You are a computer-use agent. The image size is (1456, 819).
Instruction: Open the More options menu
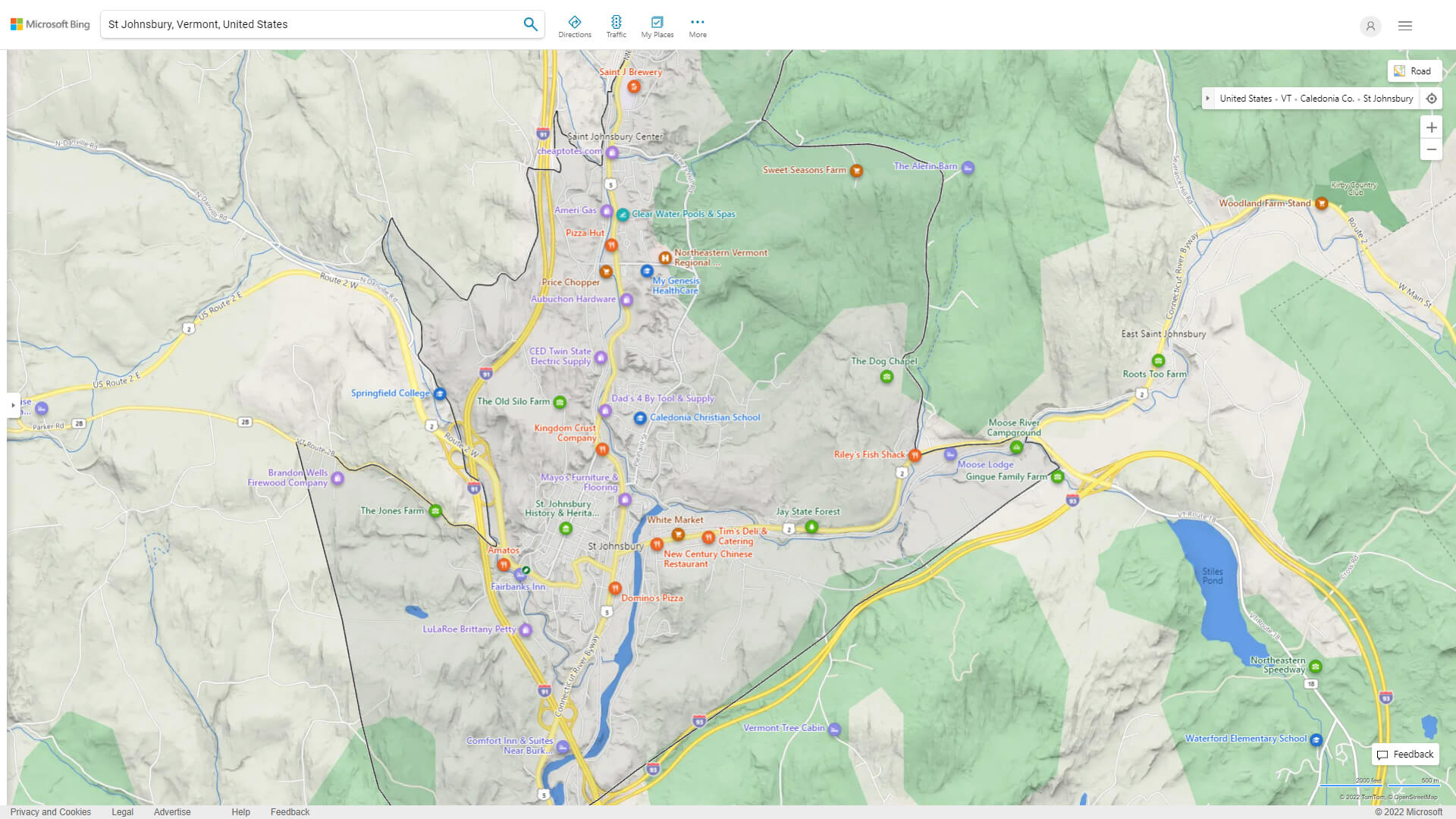click(697, 27)
